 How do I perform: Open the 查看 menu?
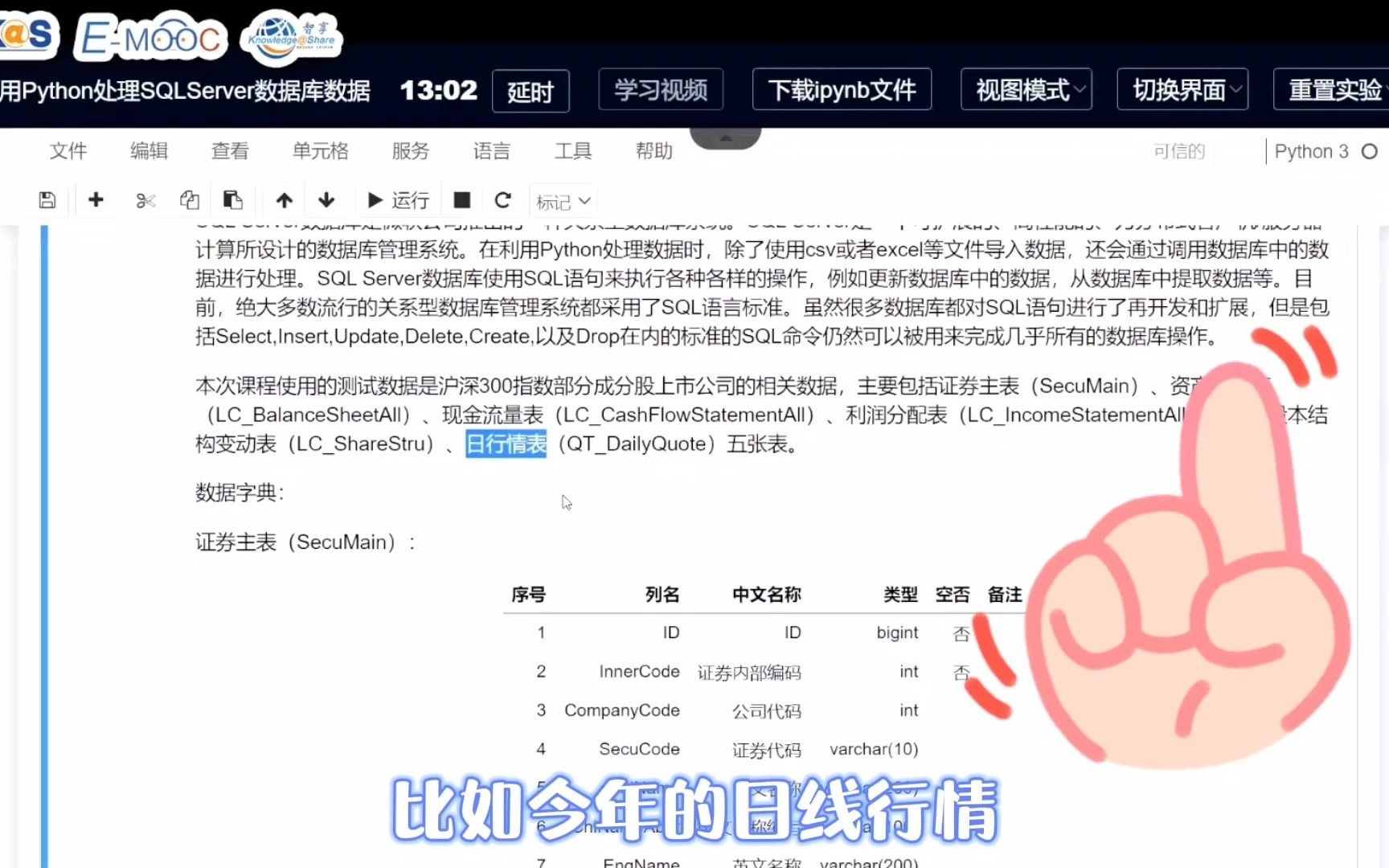pos(230,151)
